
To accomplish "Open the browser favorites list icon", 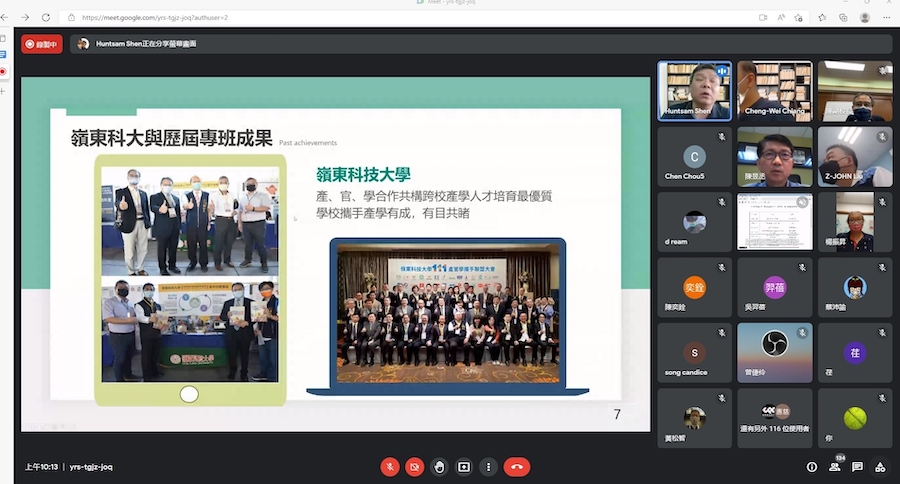I will point(823,18).
